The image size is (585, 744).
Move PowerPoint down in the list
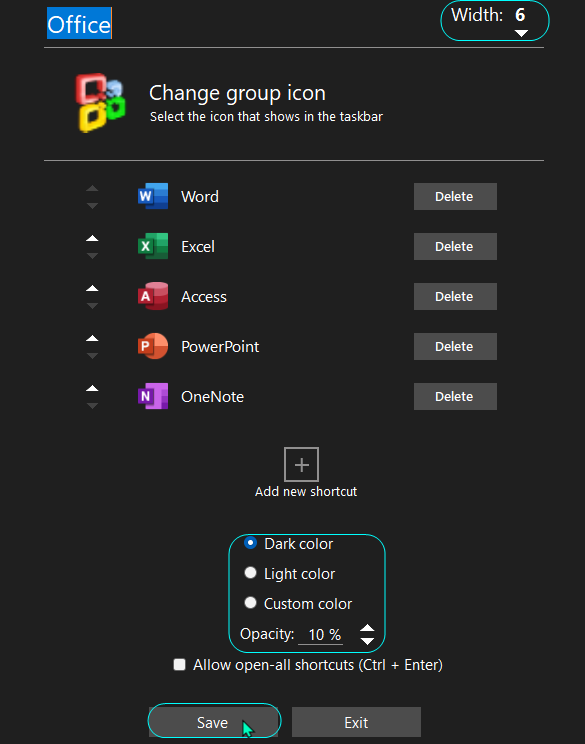(x=92, y=356)
